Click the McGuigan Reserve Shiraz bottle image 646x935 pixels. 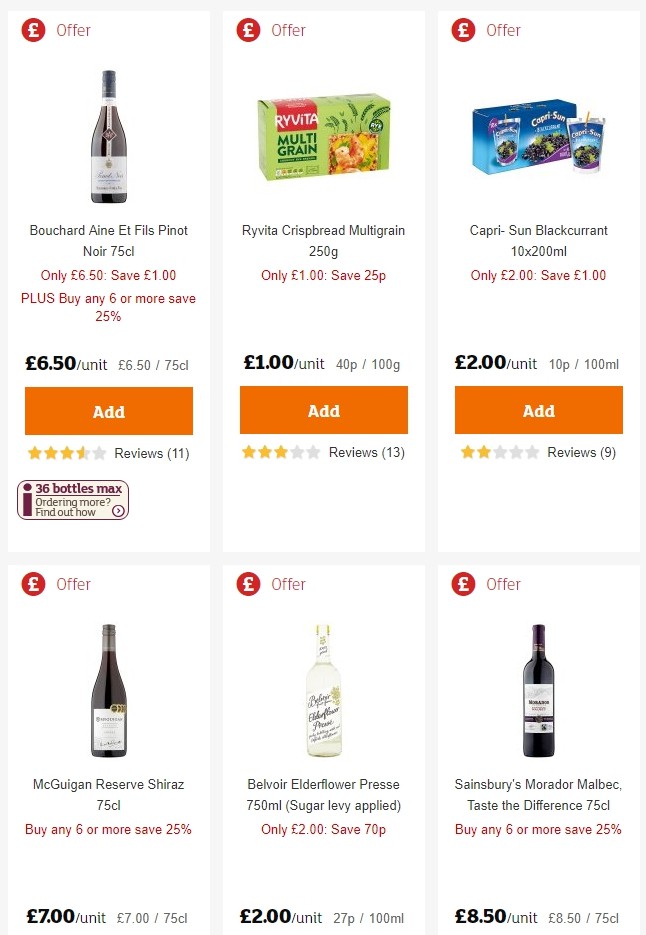[108, 688]
